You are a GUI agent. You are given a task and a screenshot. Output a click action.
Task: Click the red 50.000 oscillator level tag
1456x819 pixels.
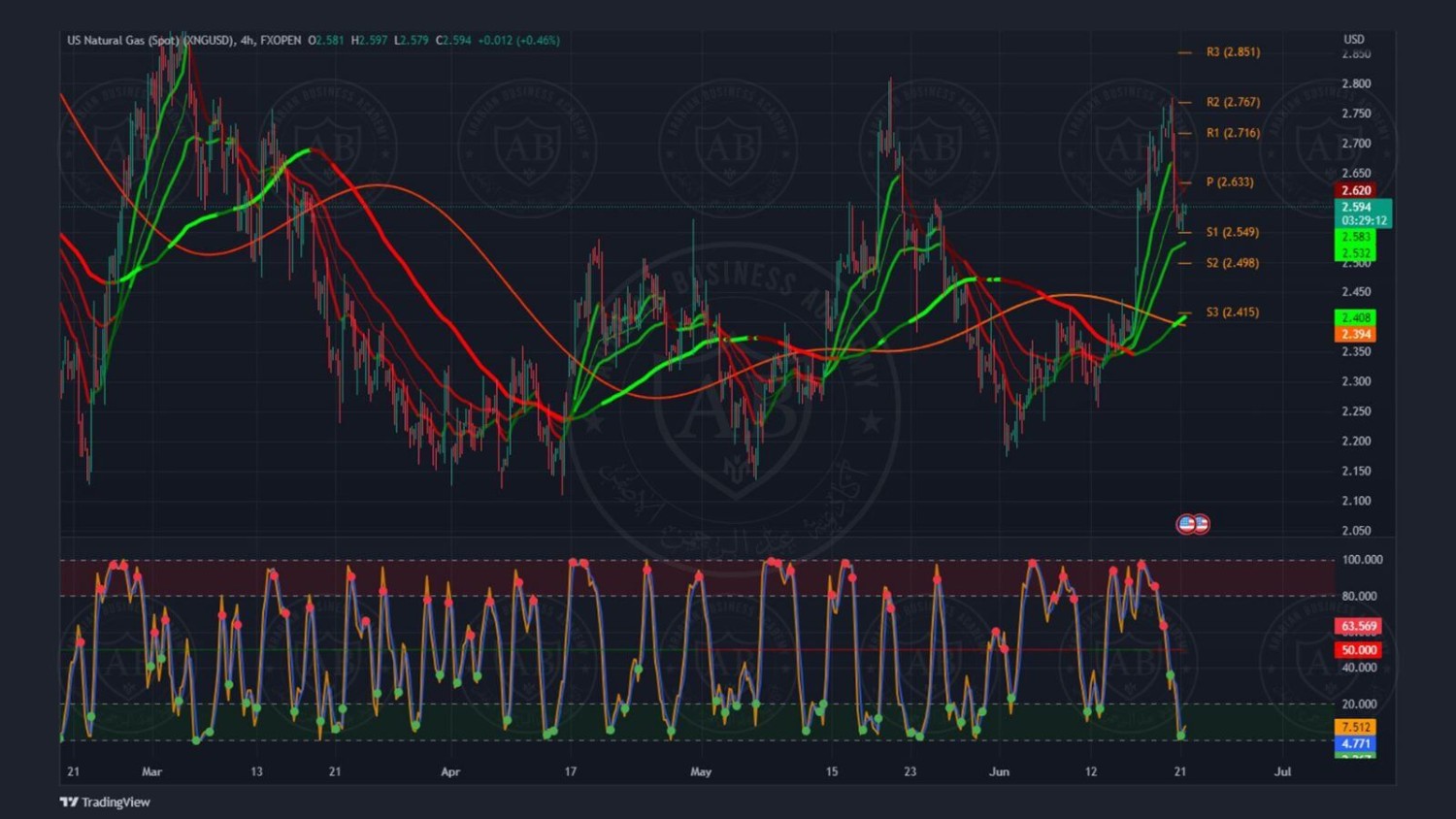coord(1358,650)
